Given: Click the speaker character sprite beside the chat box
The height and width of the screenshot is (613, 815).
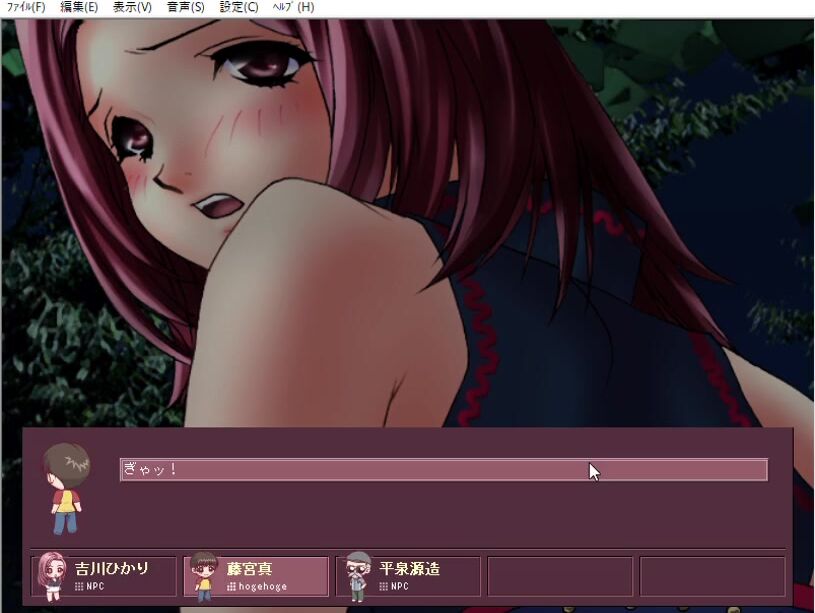Looking at the screenshot, I should pos(66,487).
